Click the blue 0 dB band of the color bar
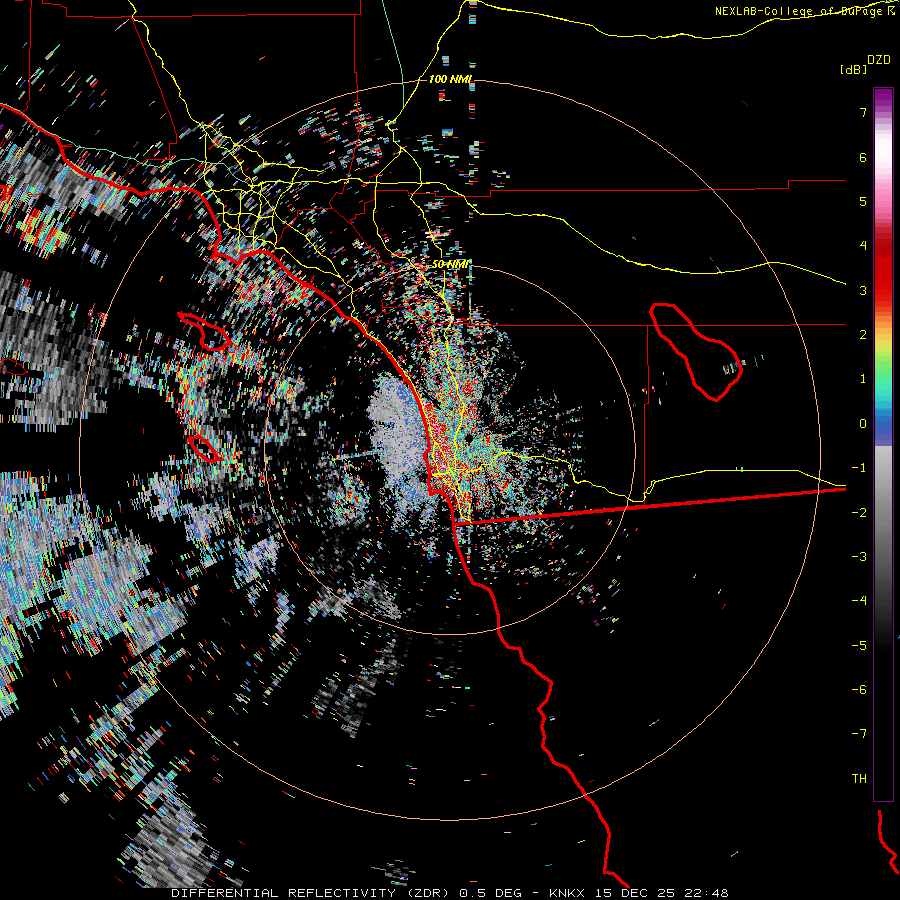The image size is (900, 900). 883,428
